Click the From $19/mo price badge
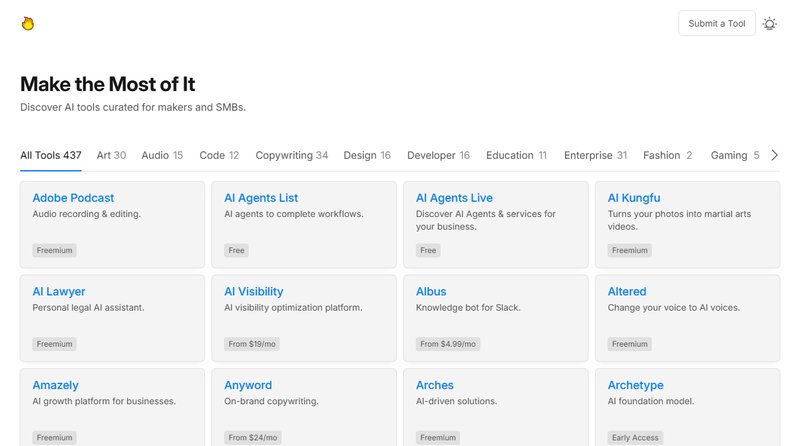 tap(251, 344)
